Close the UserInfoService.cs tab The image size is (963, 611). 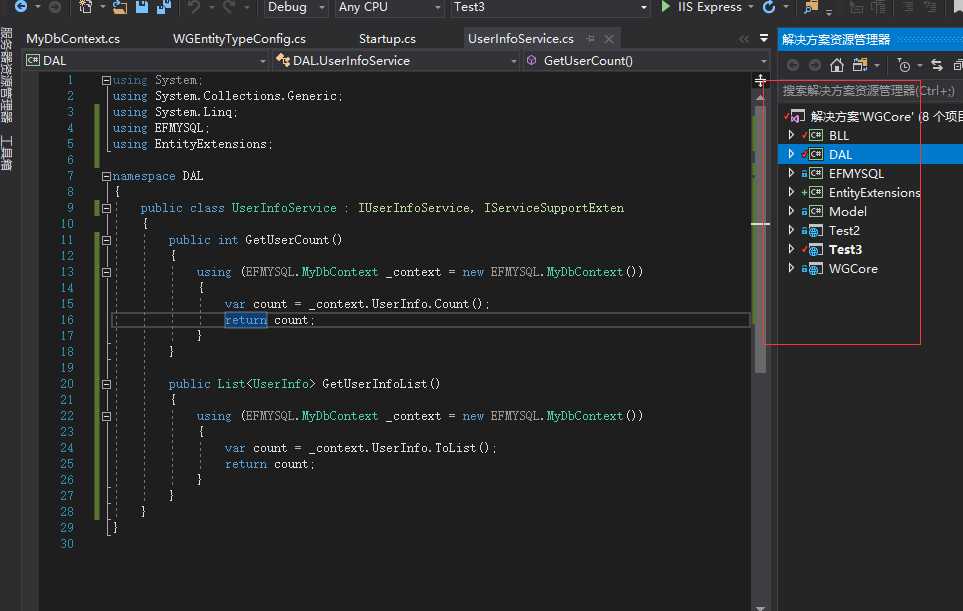[609, 39]
